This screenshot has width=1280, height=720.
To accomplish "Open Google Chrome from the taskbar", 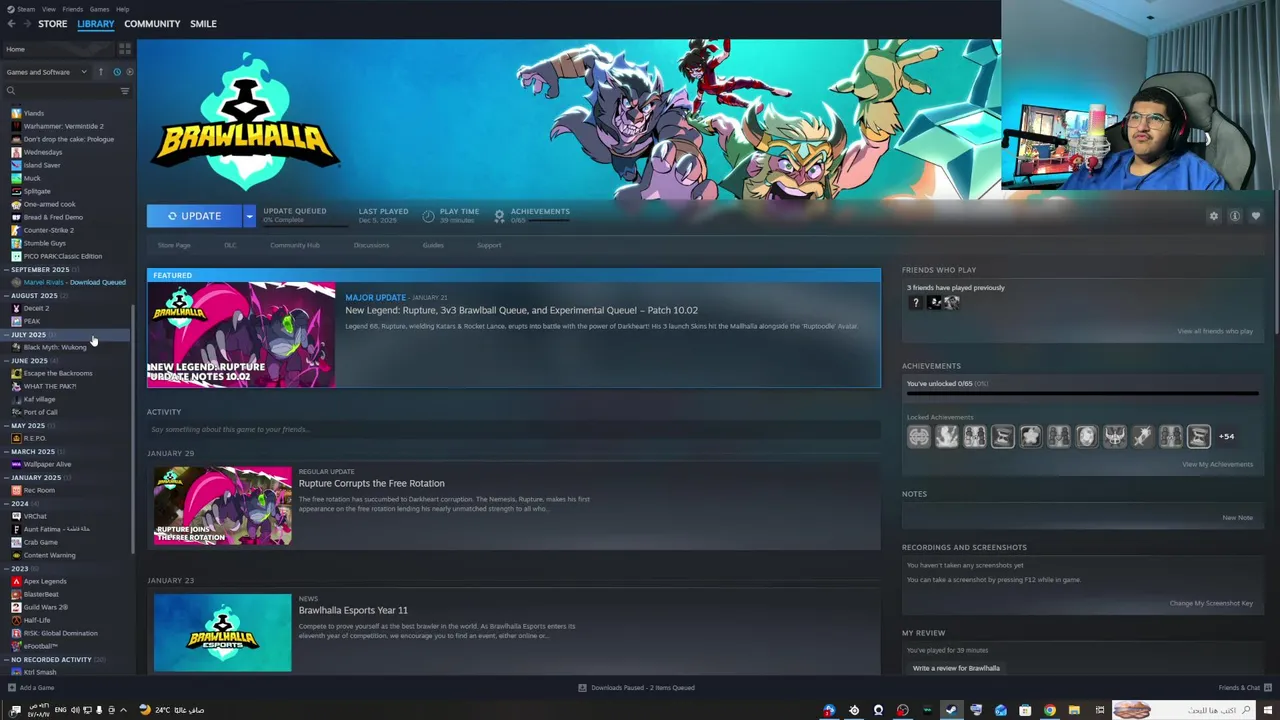I will coord(1050,710).
